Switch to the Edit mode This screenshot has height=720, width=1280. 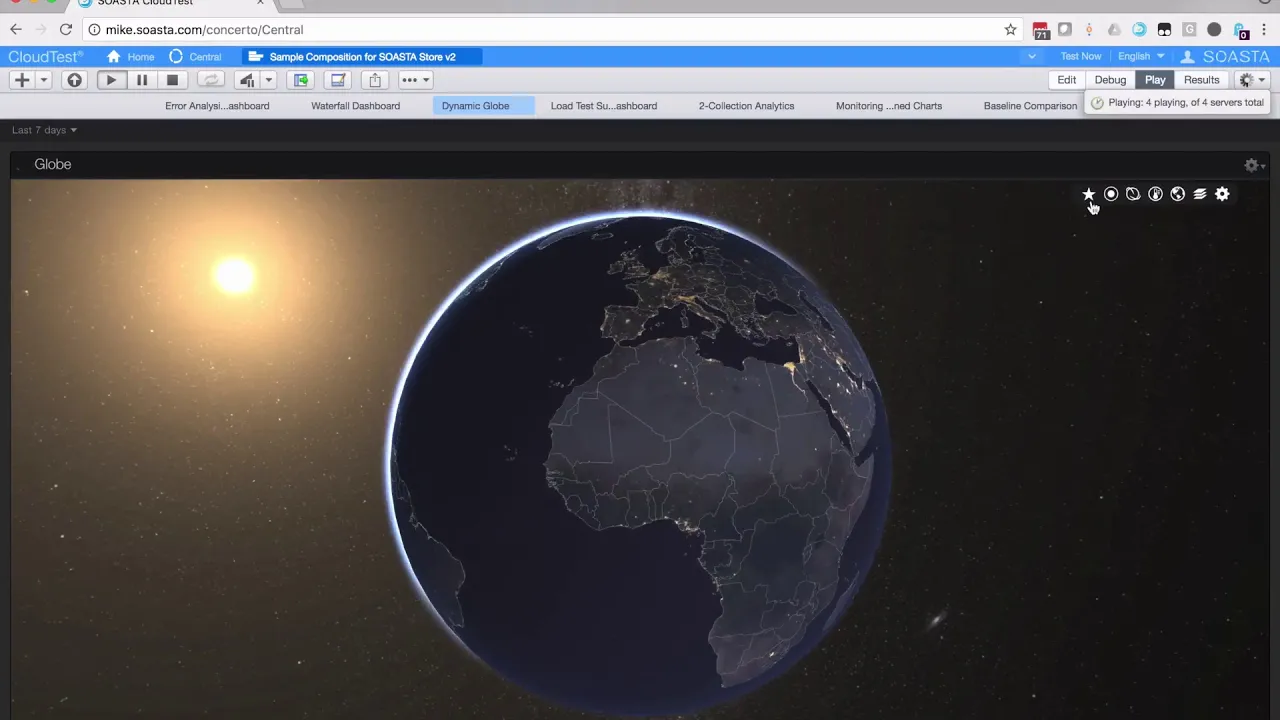pos(1067,80)
